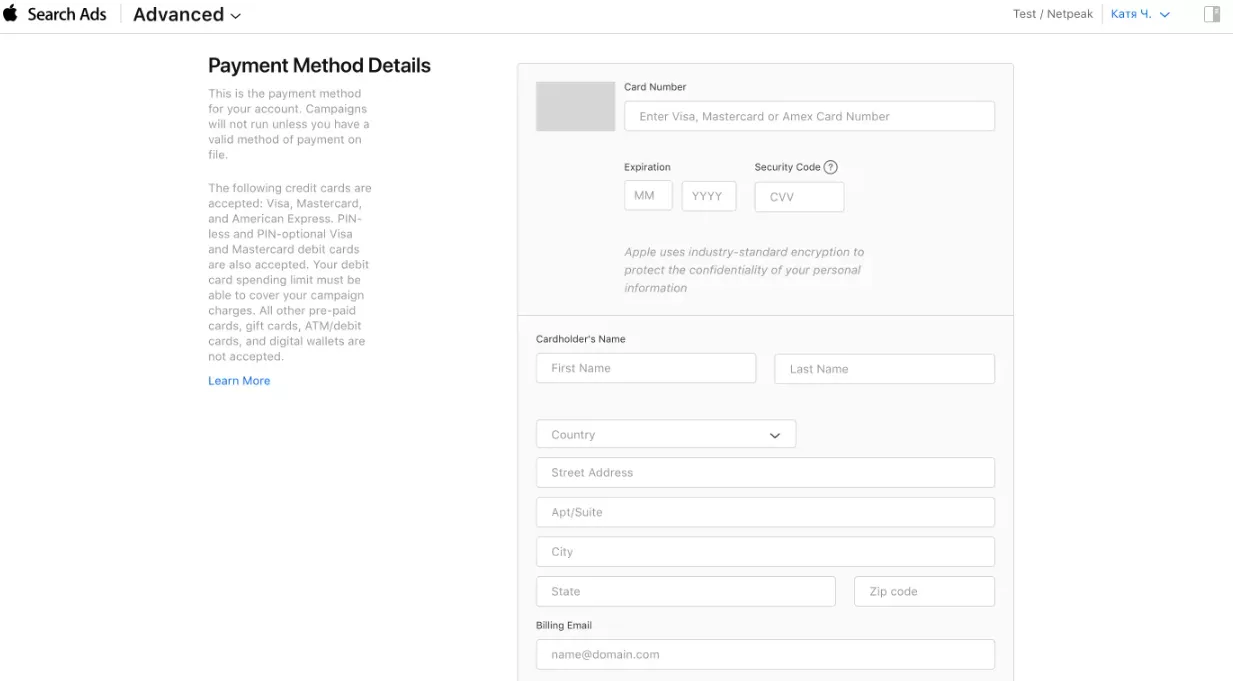Click the MM expiration month field
This screenshot has height=681, width=1233.
coord(648,196)
